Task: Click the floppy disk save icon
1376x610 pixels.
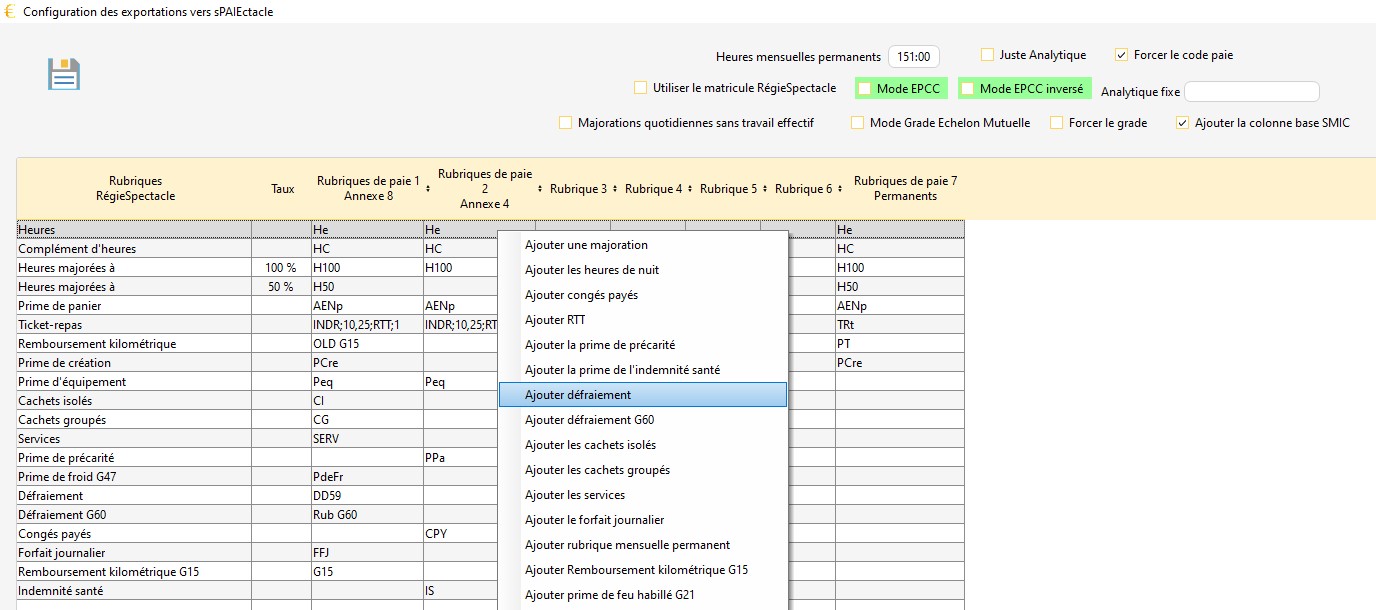Action: 64,74
